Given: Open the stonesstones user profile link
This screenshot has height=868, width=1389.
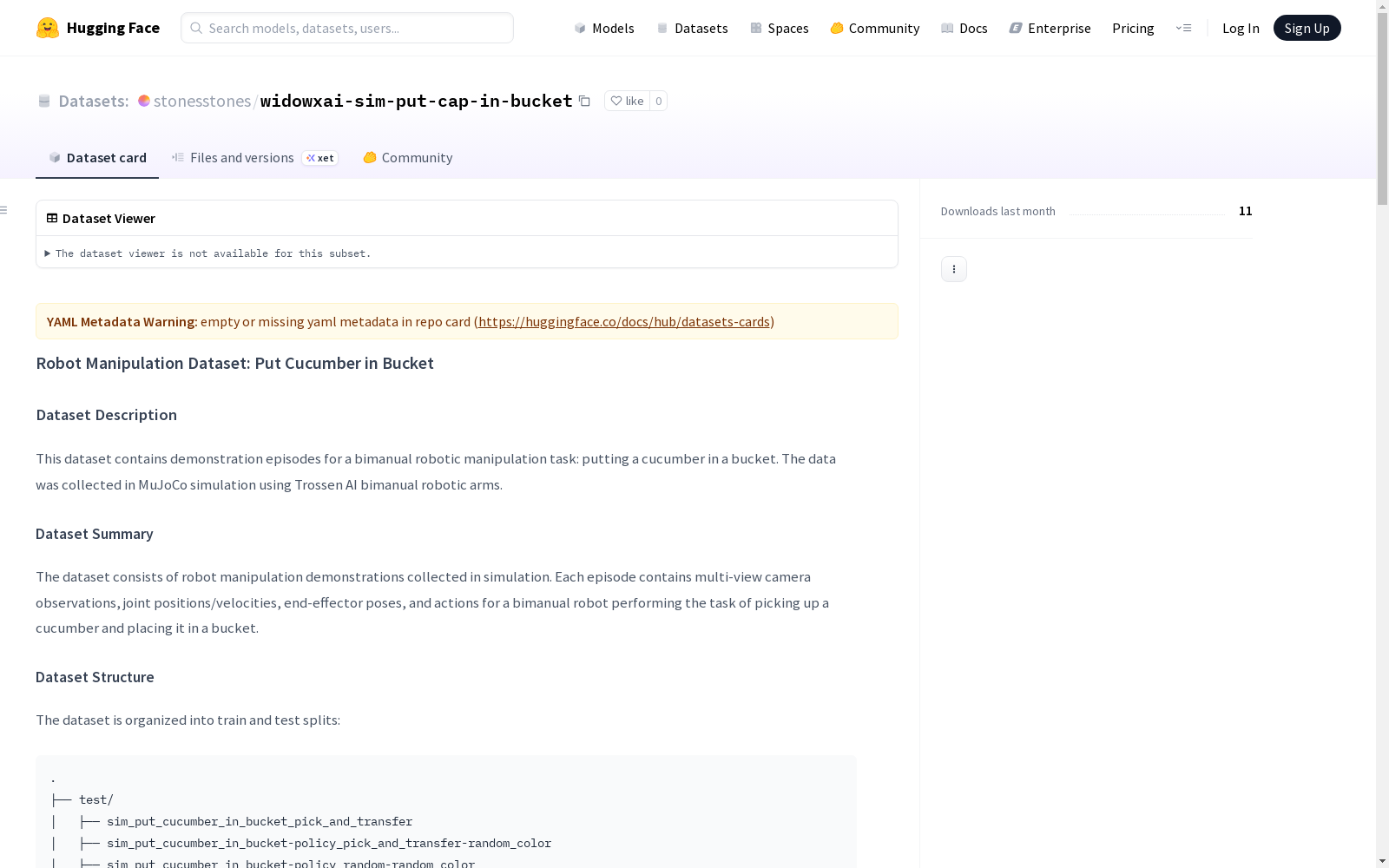Looking at the screenshot, I should [x=202, y=101].
